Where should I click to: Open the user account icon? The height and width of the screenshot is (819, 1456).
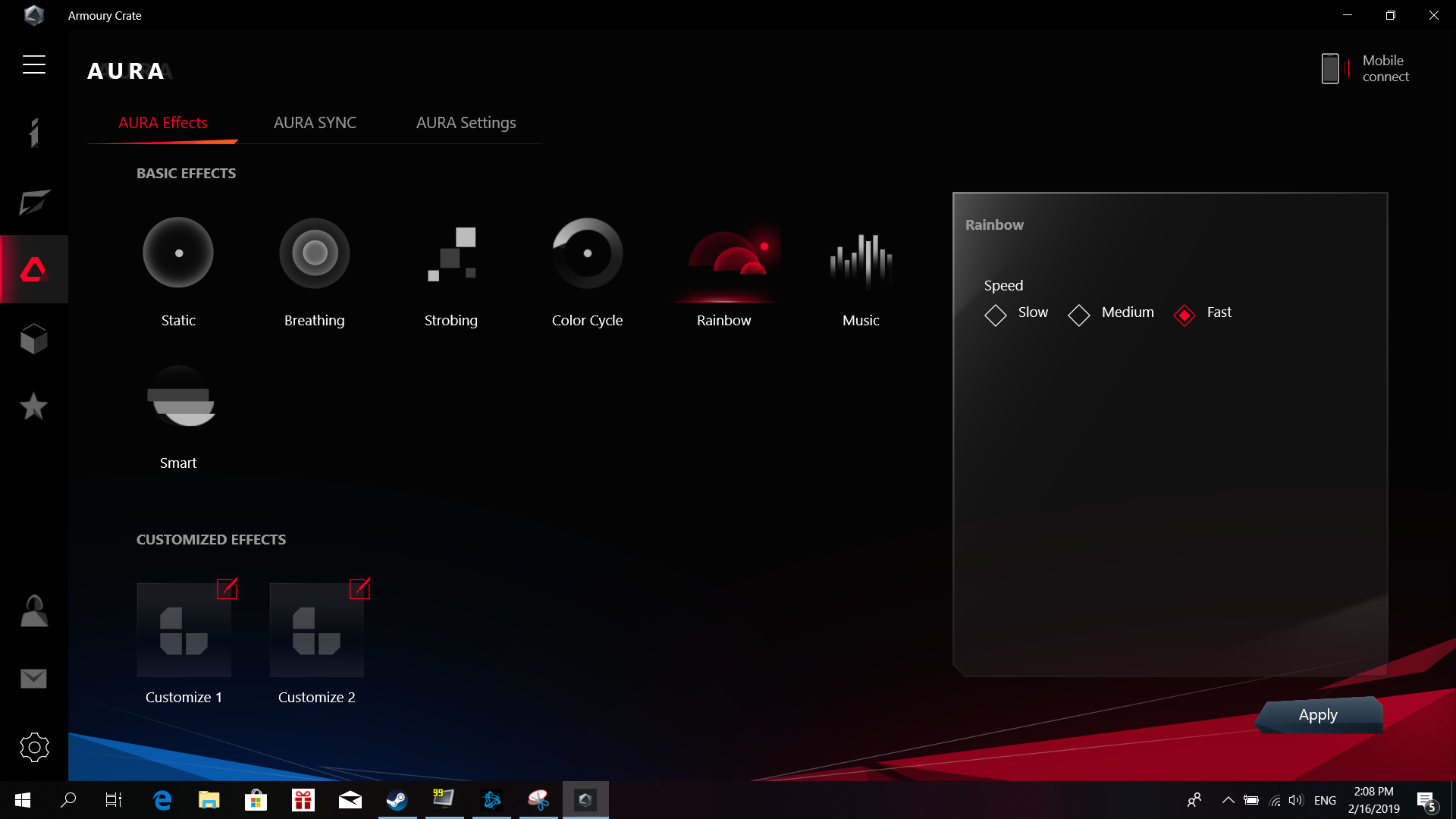tap(34, 610)
